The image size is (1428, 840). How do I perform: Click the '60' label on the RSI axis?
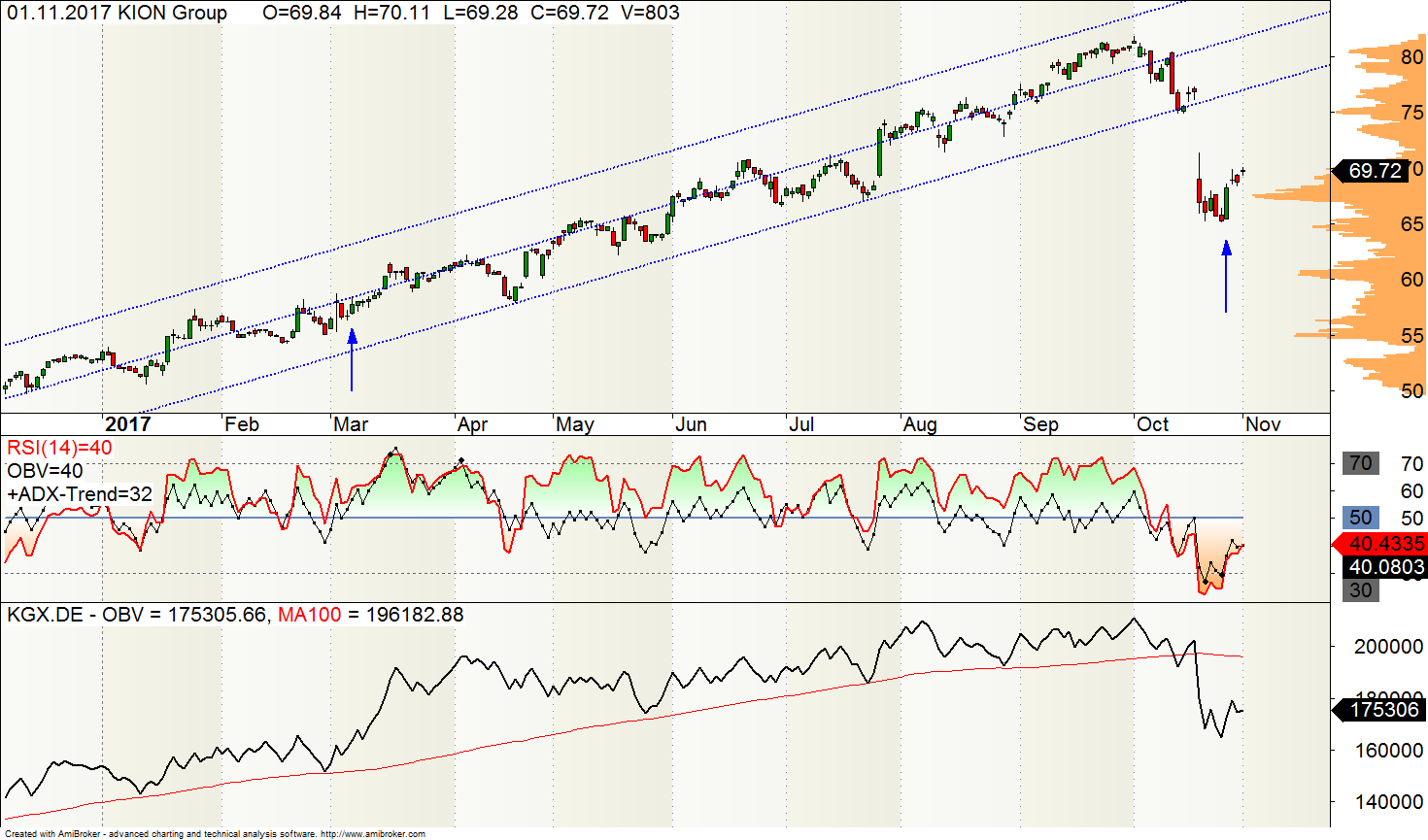tap(1411, 491)
